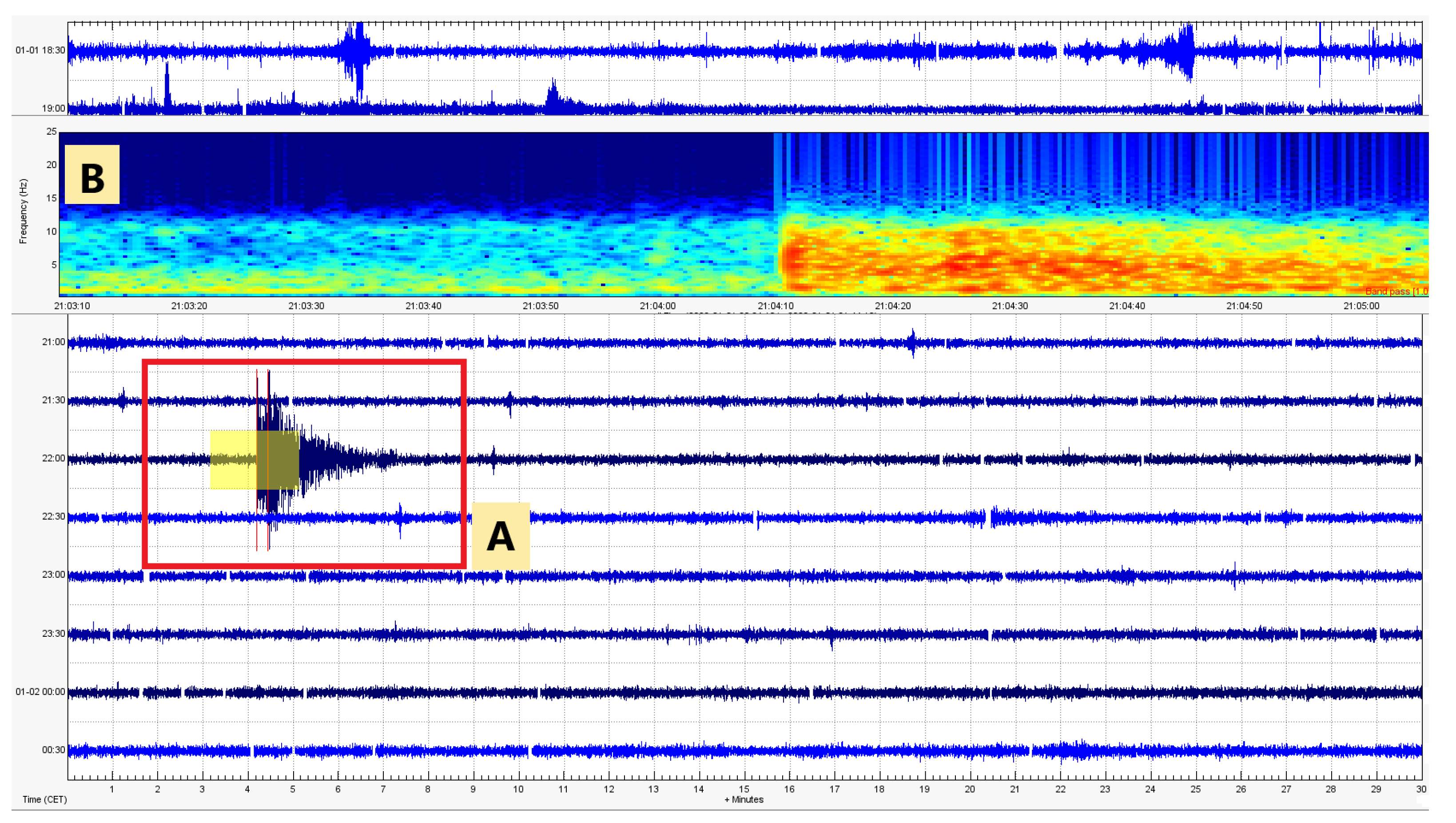
Task: Click the yellow label box marked B
Action: tap(92, 174)
